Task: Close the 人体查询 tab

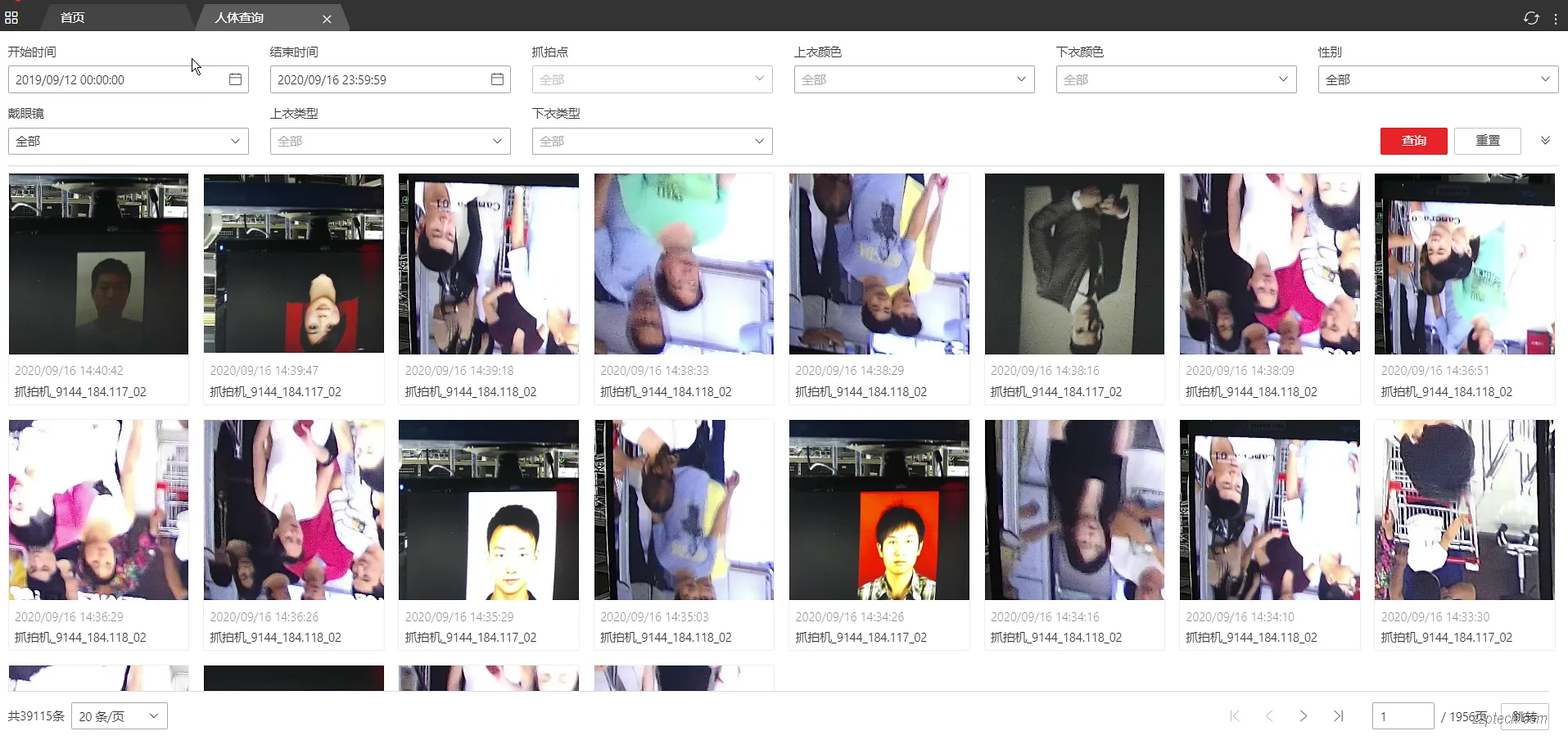Action: click(327, 19)
